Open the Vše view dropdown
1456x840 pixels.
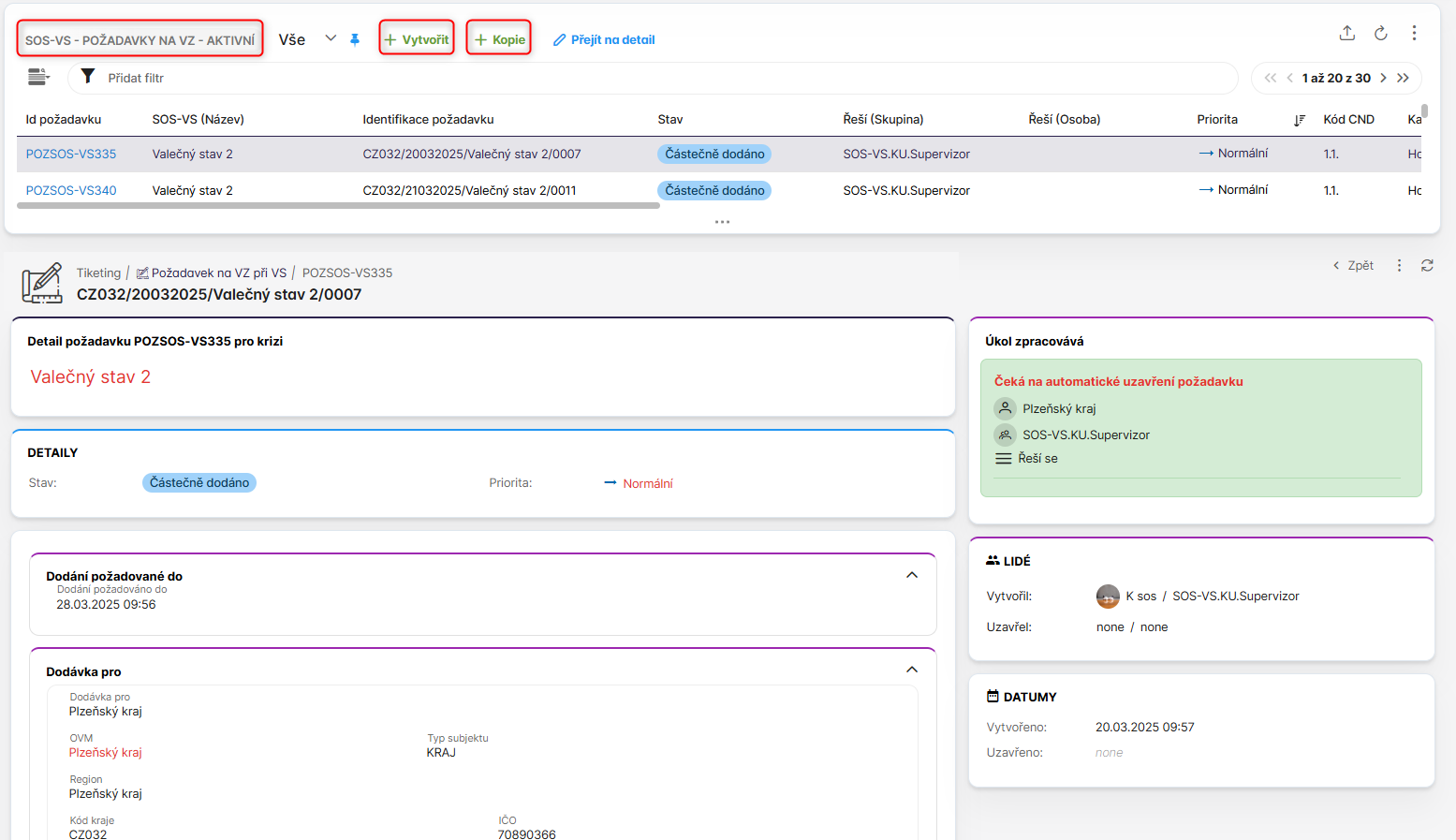coord(330,38)
